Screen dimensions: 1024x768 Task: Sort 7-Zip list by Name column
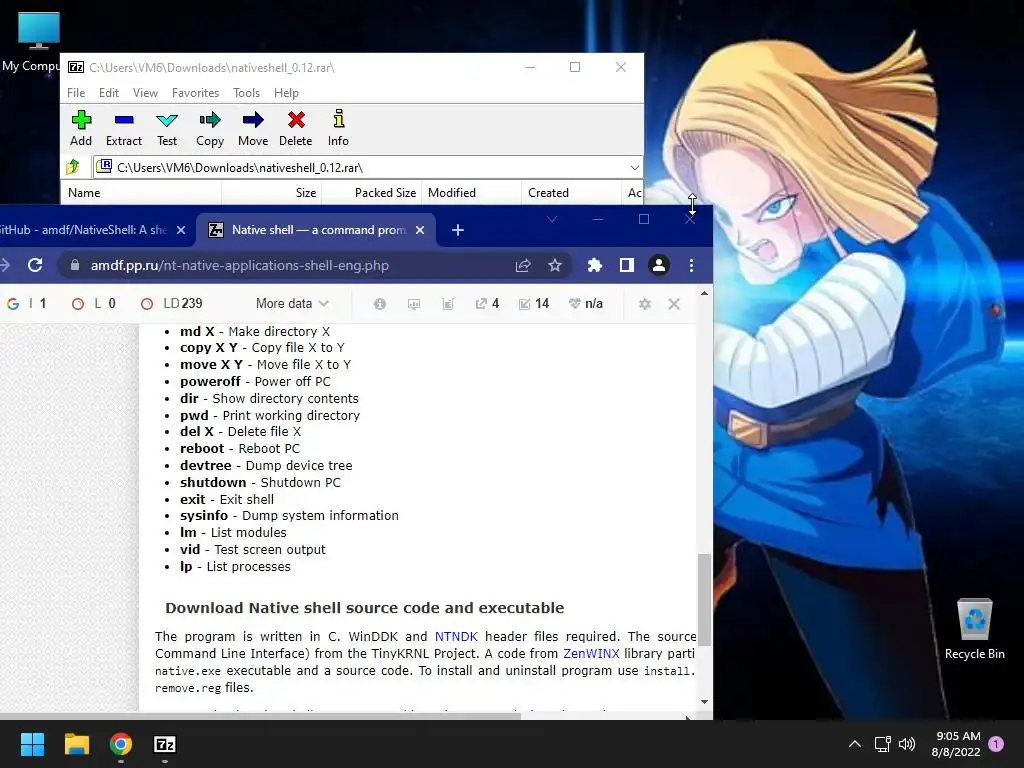[x=141, y=193]
